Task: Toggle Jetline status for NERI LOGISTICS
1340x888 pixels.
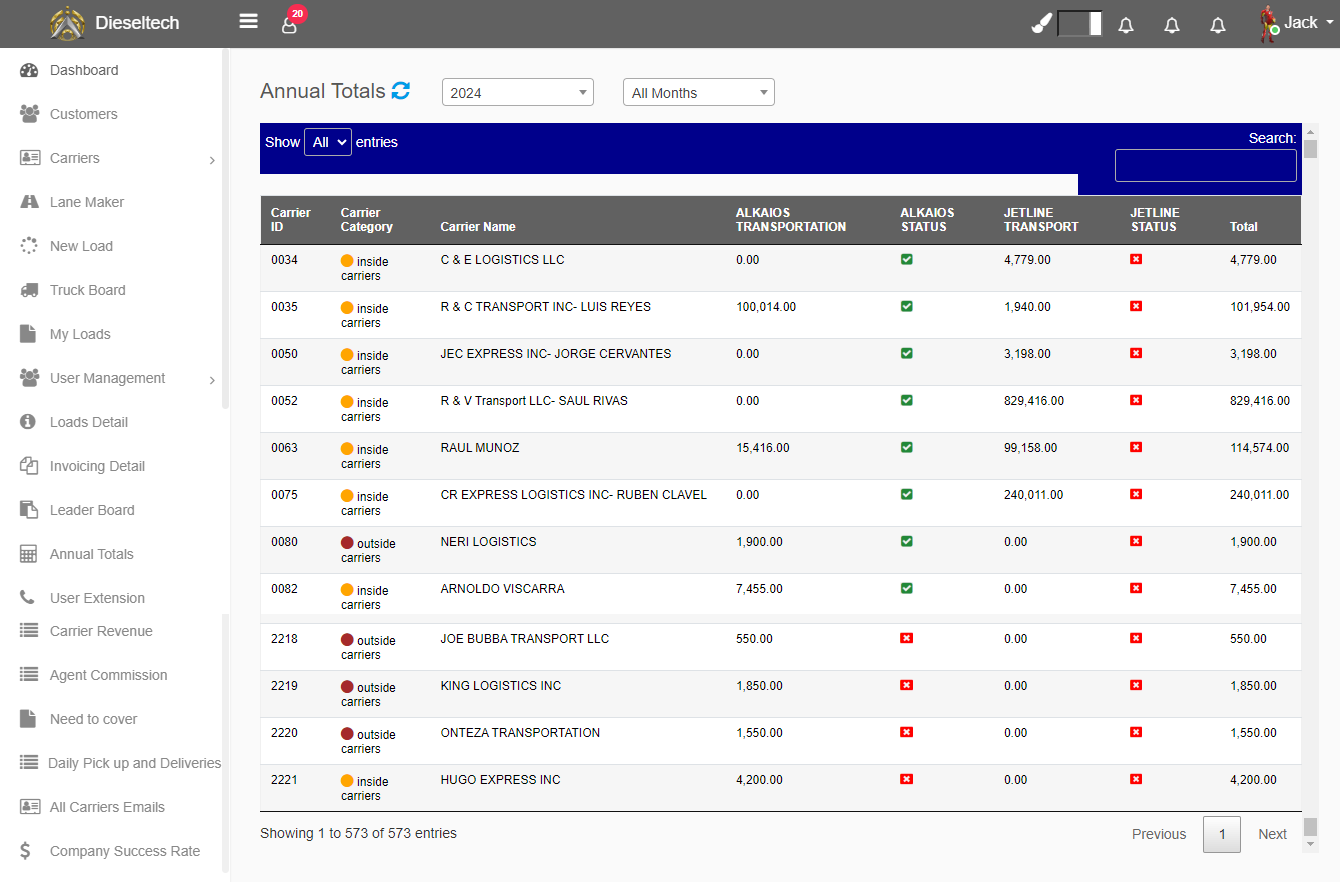Action: (x=1136, y=542)
